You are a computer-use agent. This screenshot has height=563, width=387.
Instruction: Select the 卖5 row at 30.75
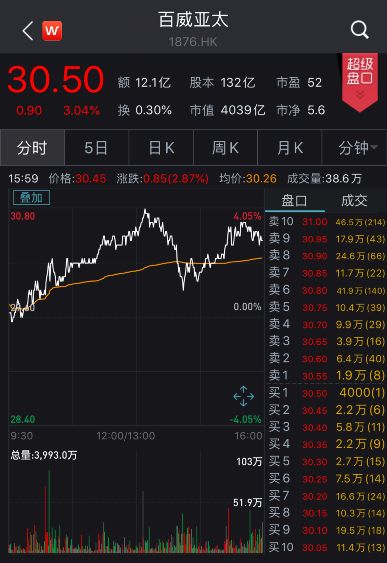[327, 307]
